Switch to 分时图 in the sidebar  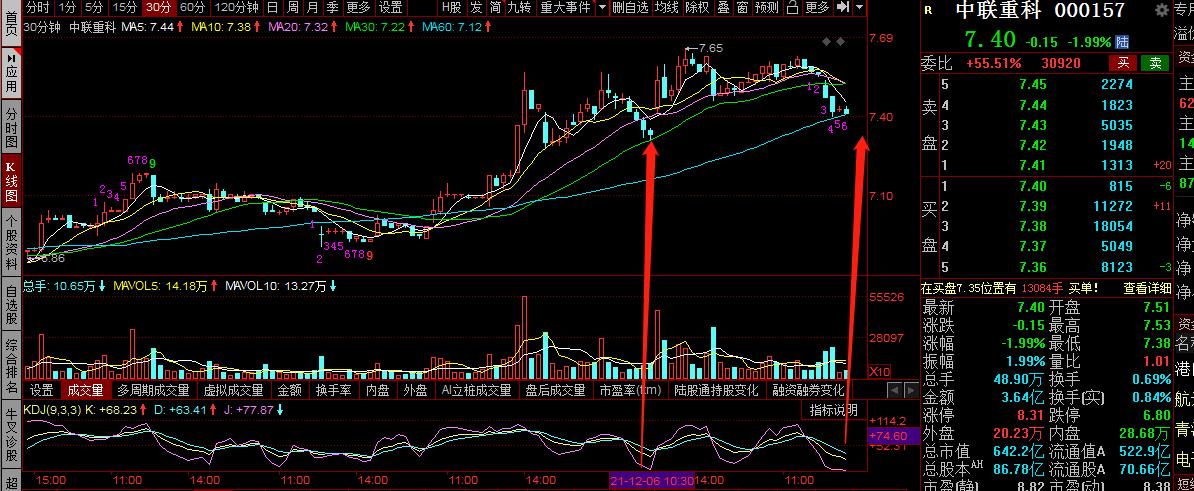(11, 128)
